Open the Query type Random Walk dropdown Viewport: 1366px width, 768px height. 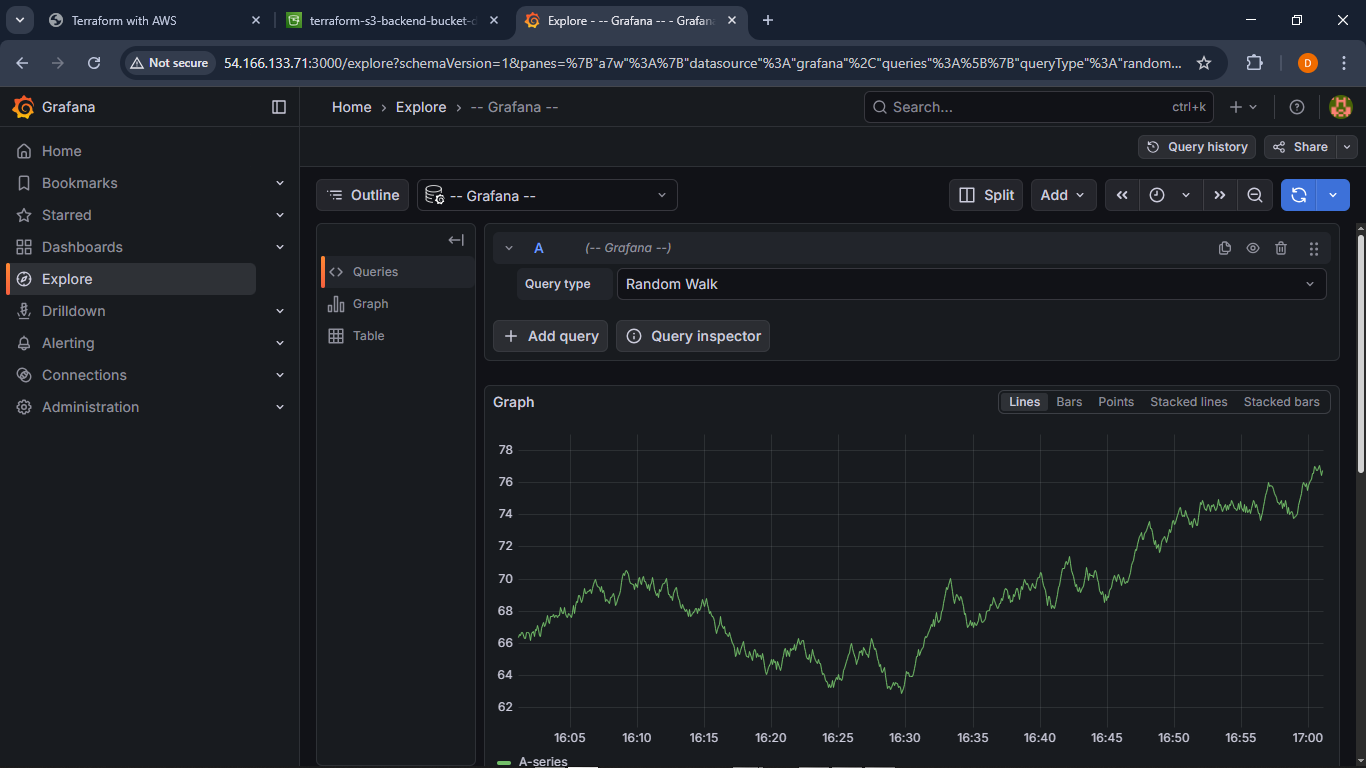(x=971, y=284)
